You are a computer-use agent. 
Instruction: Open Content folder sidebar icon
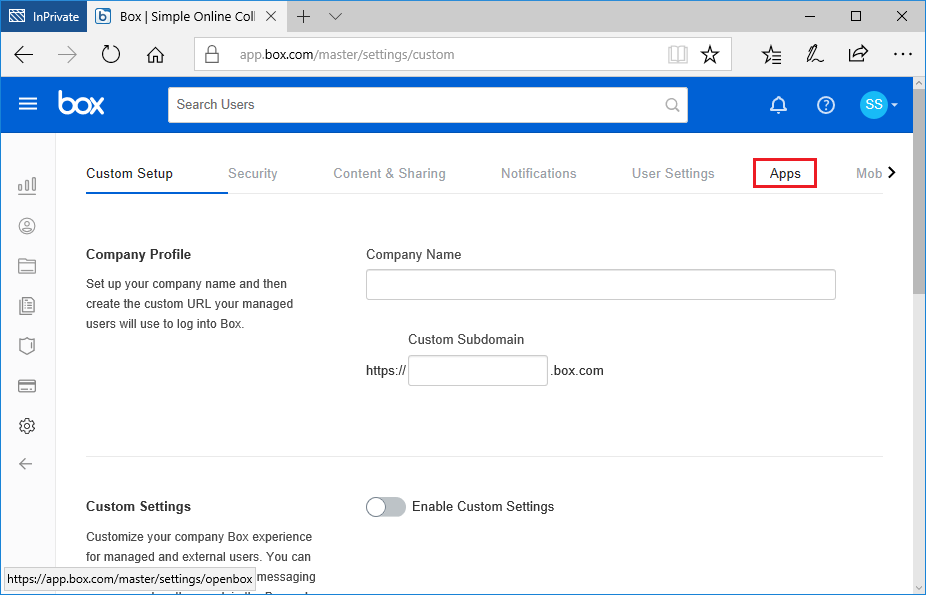(x=27, y=266)
